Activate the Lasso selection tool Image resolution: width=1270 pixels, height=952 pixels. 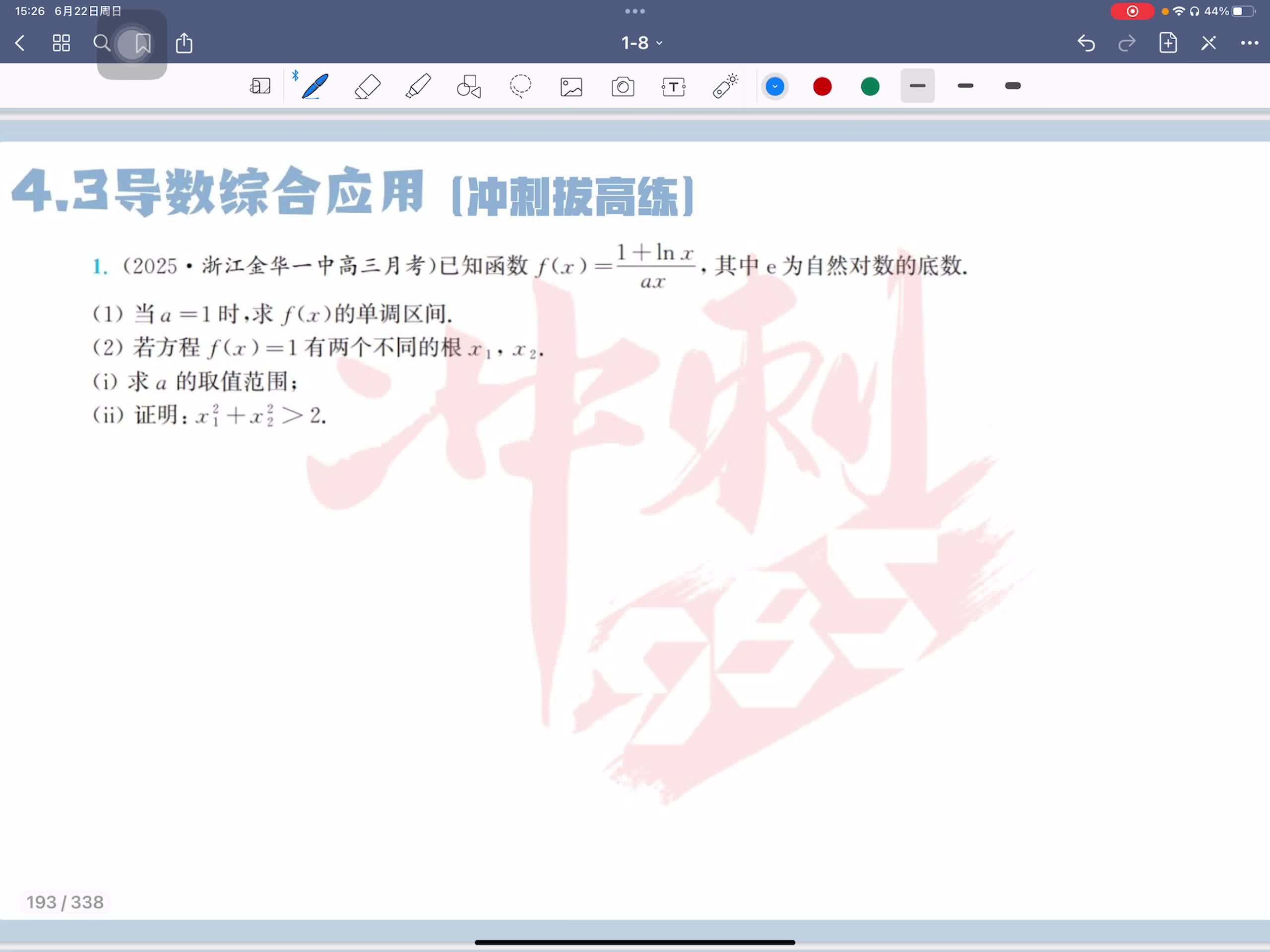[520, 87]
